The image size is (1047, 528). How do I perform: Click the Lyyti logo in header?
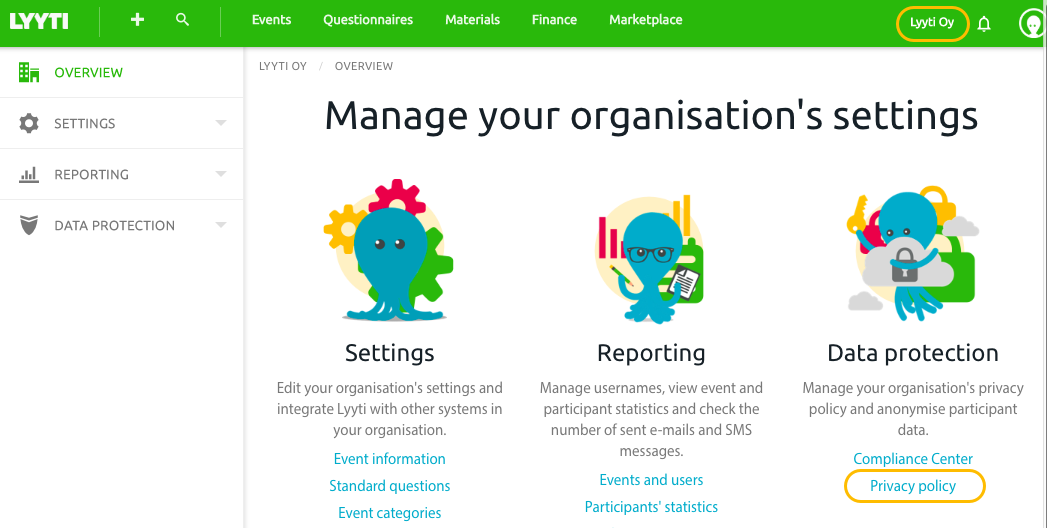[39, 20]
